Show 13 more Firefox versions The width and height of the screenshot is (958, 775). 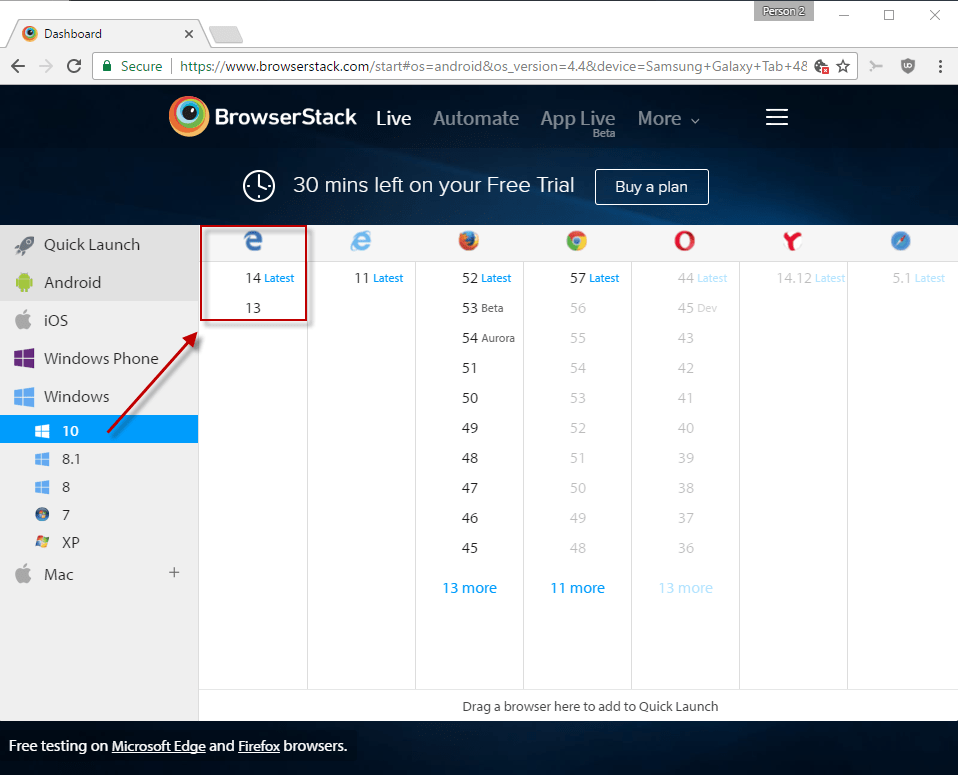[x=469, y=588]
